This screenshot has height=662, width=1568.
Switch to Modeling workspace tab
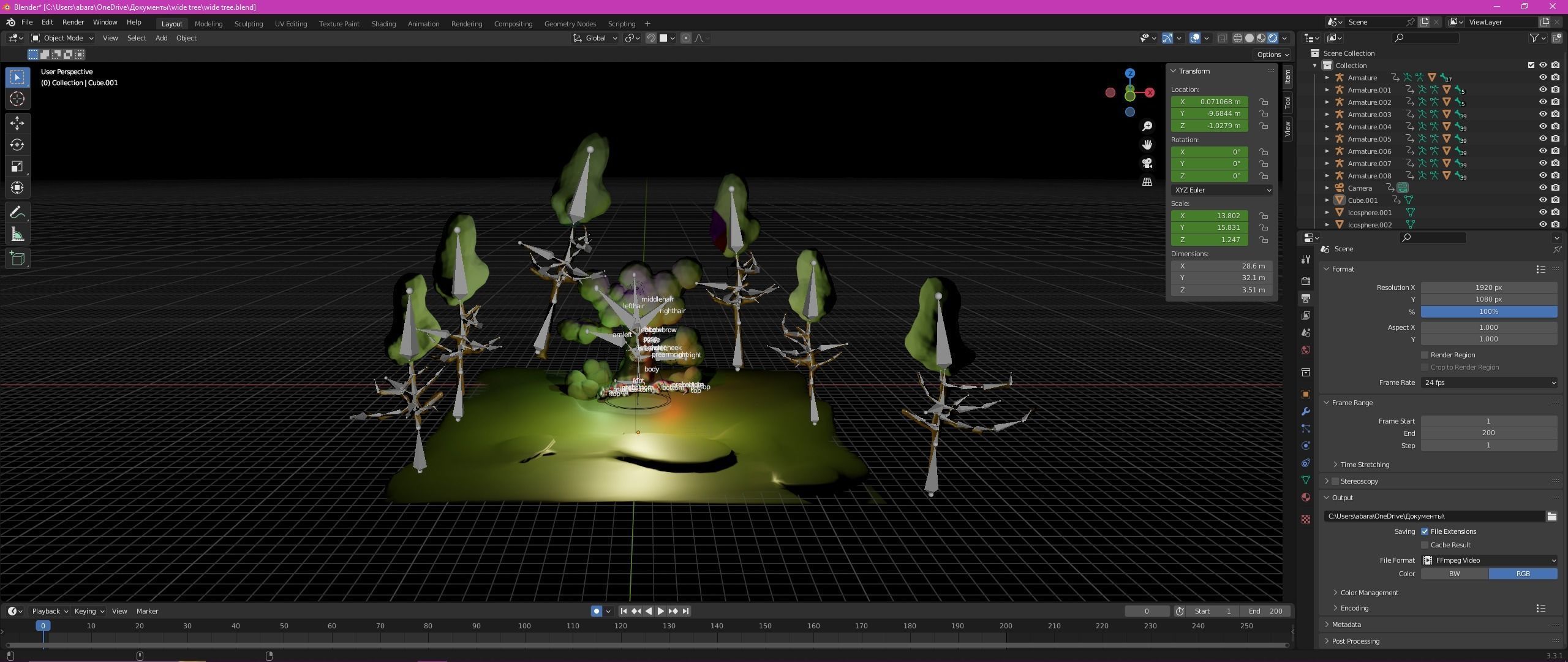(x=208, y=24)
